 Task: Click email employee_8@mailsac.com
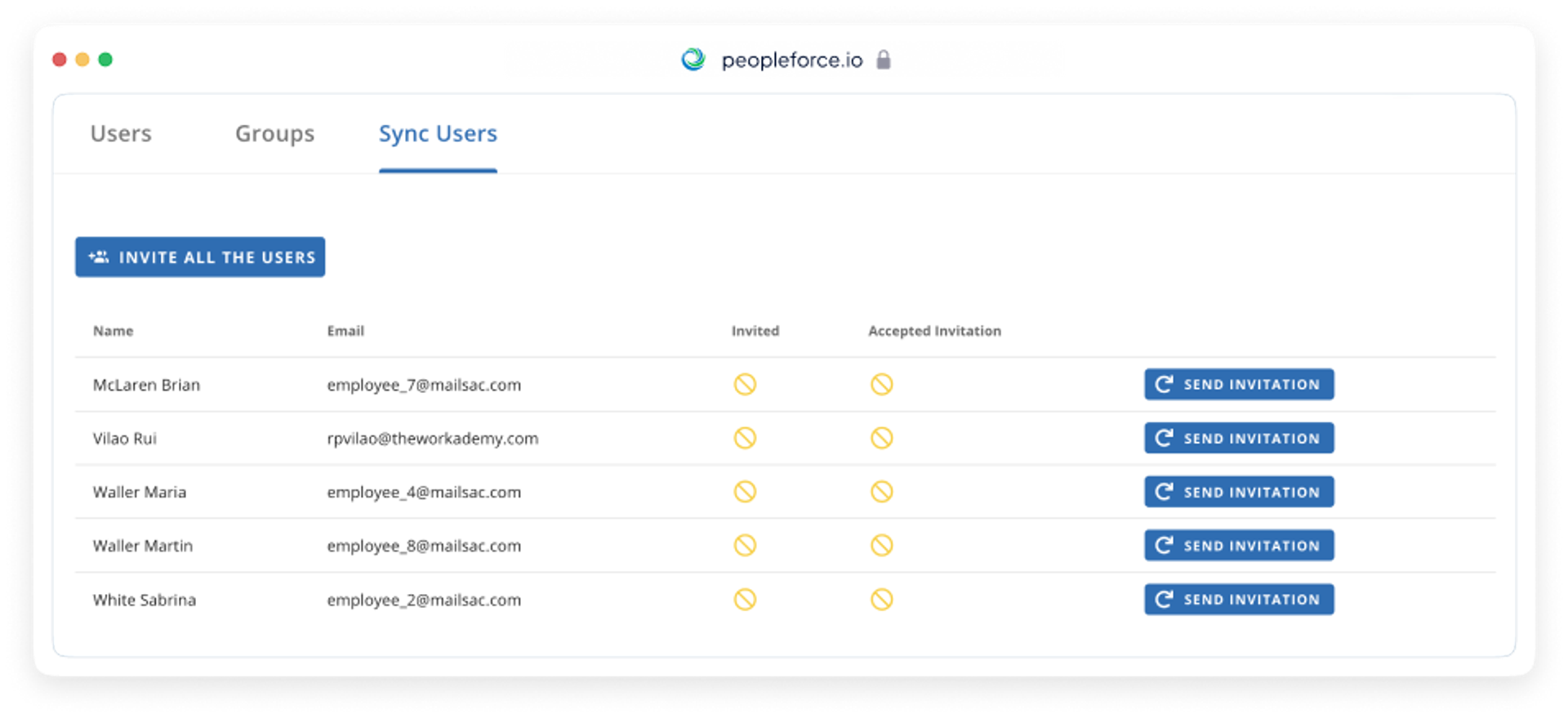pyautogui.click(x=424, y=546)
